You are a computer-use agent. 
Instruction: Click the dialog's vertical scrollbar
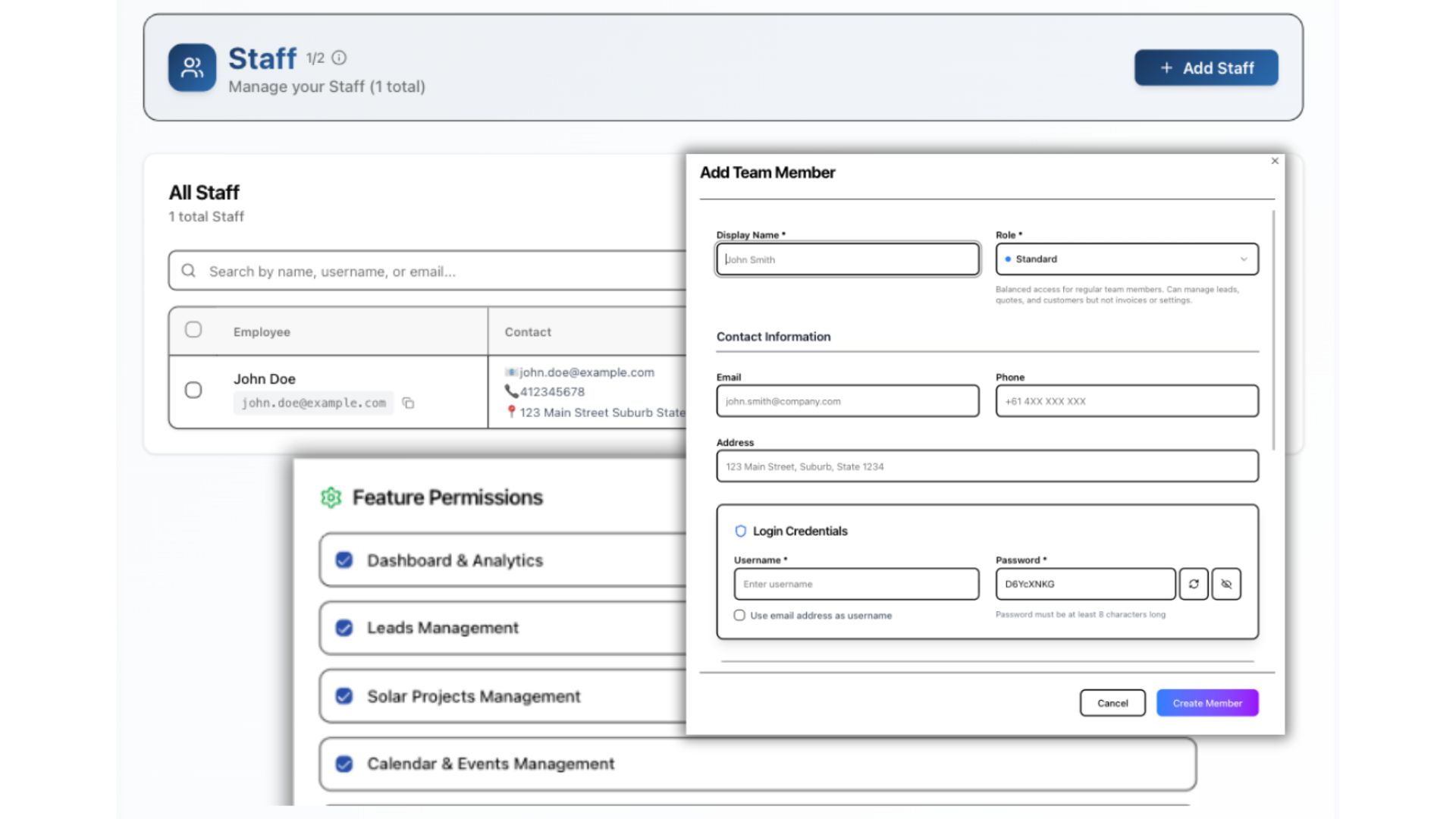(1273, 330)
